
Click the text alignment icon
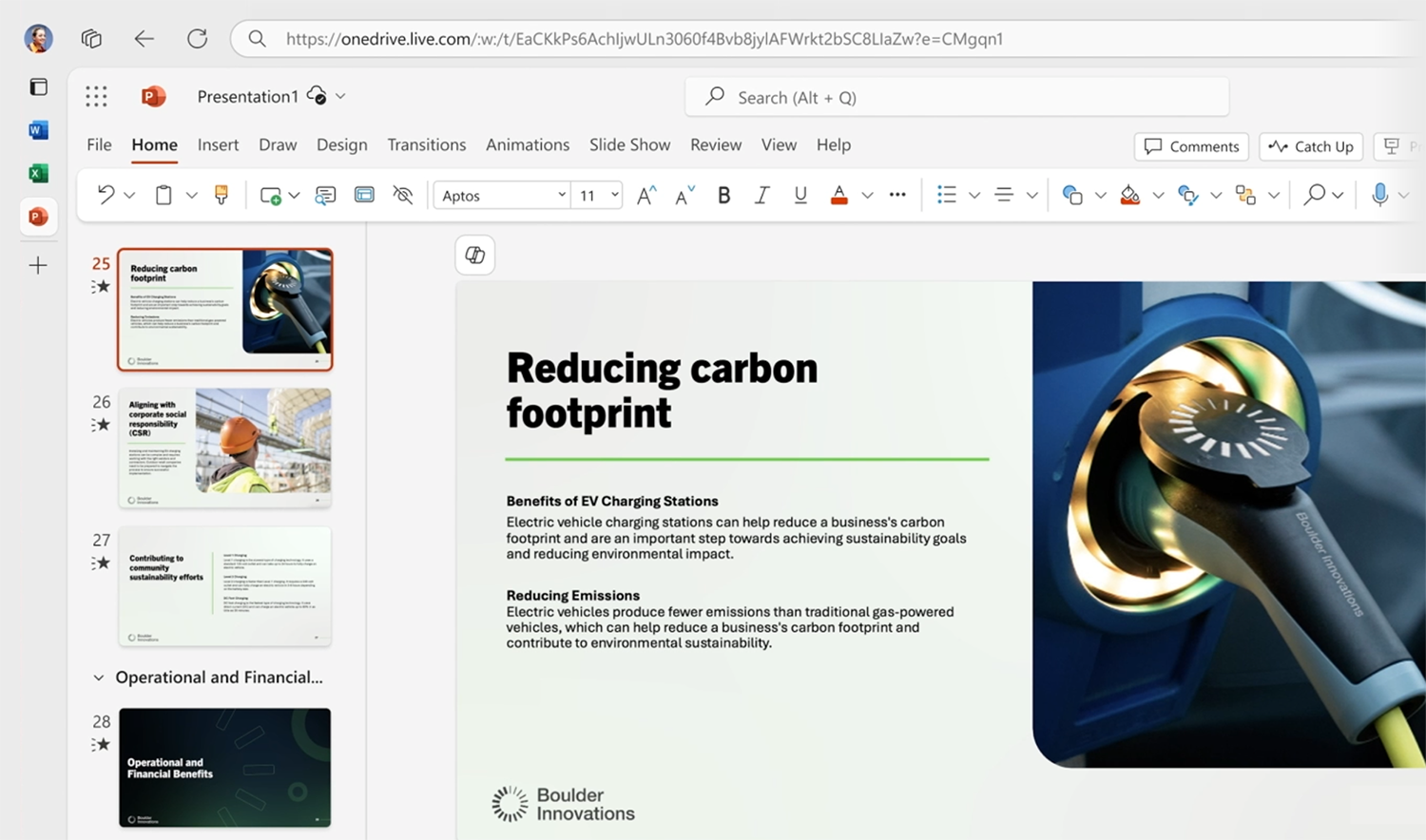pyautogui.click(x=1004, y=195)
